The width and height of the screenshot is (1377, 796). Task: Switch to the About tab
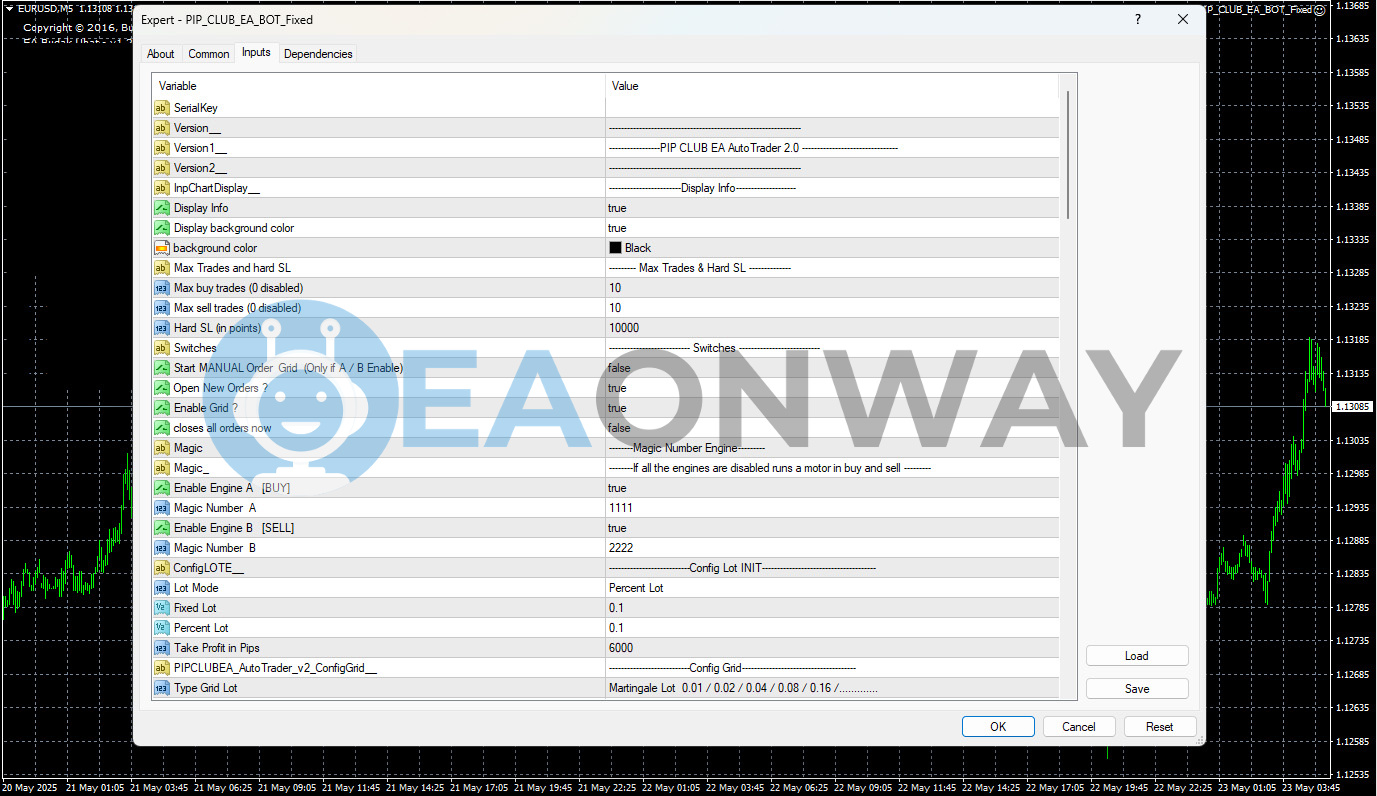(x=161, y=54)
